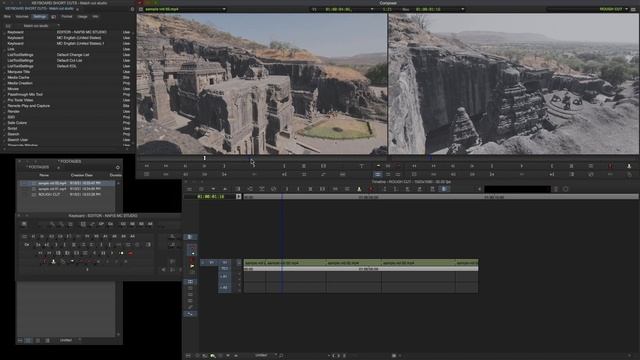
Task: Click the red marker icon in timeline toolbar
Action: coord(371,189)
